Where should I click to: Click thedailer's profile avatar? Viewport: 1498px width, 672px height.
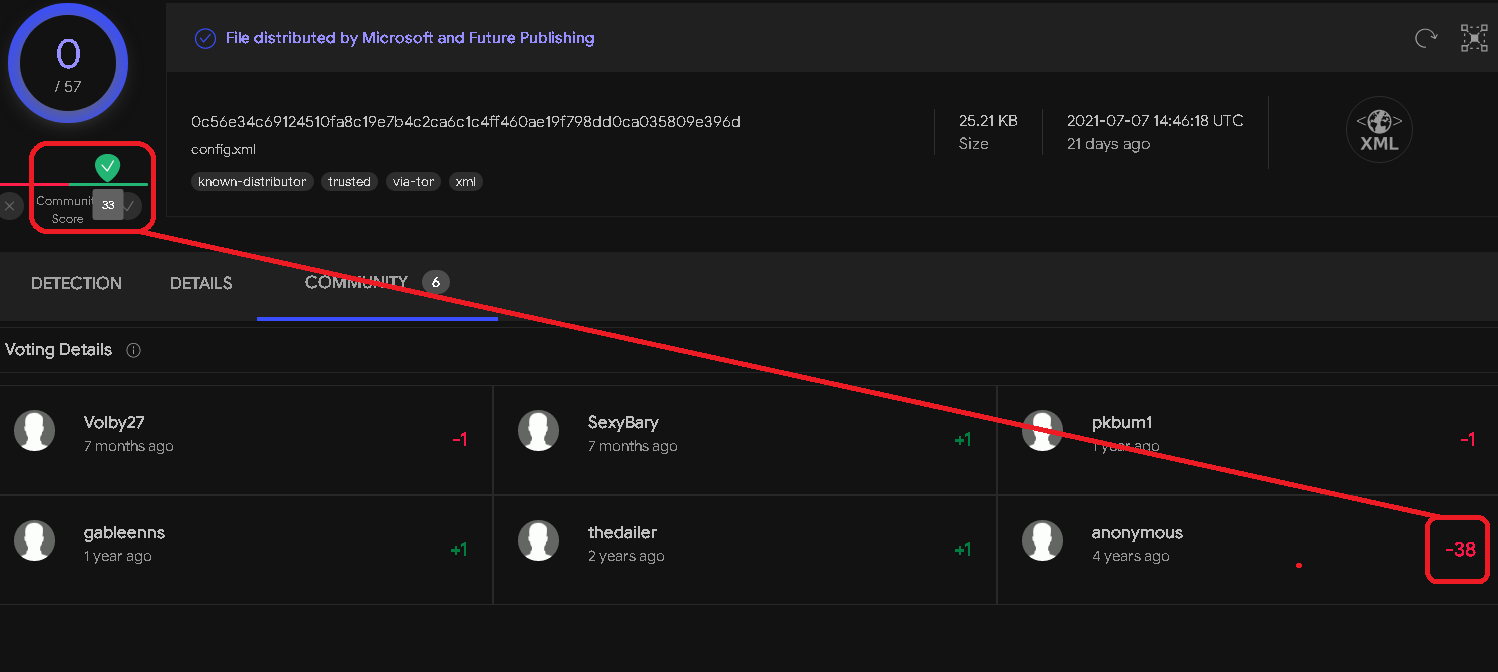pos(539,540)
